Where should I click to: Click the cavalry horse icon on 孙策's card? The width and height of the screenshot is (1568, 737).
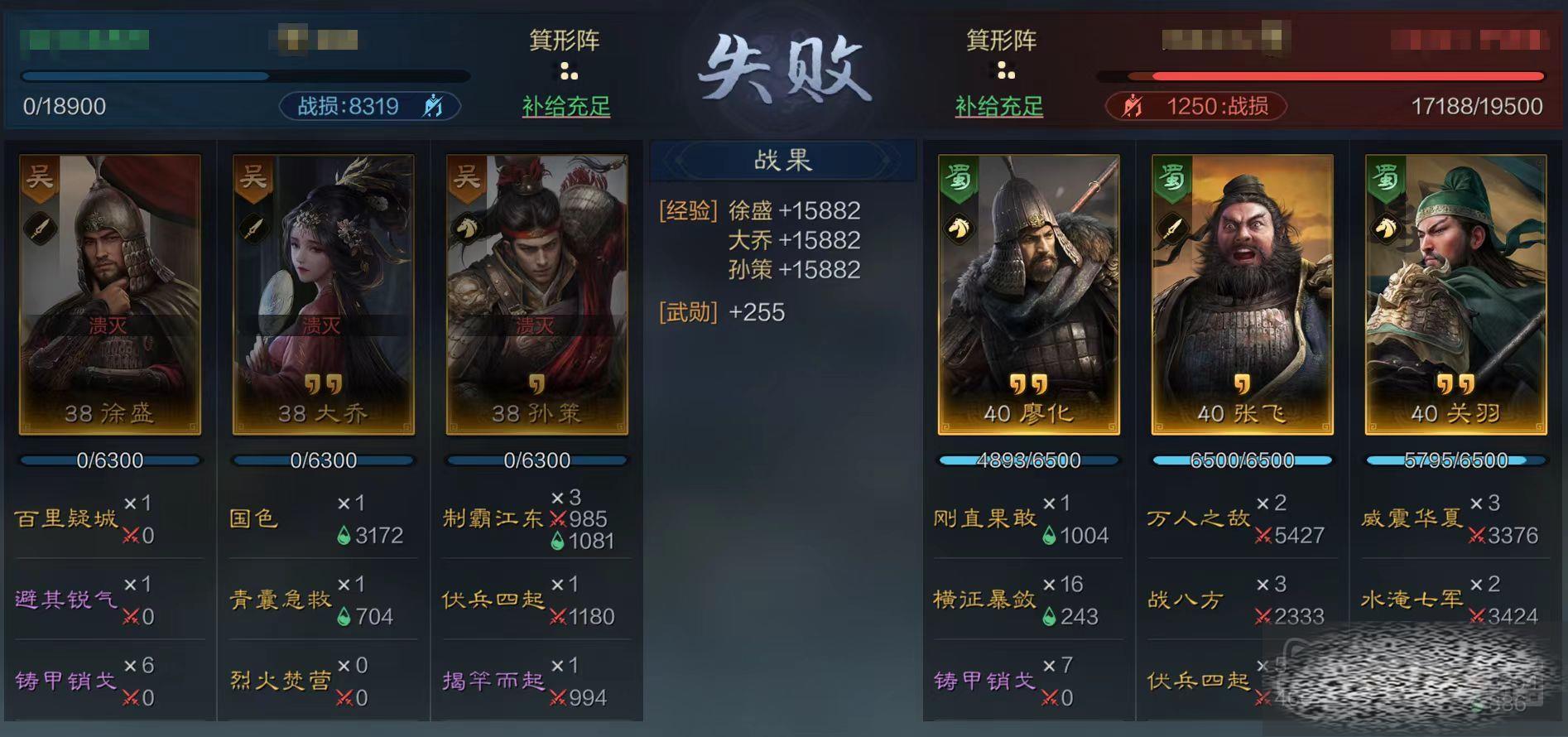pos(466,228)
